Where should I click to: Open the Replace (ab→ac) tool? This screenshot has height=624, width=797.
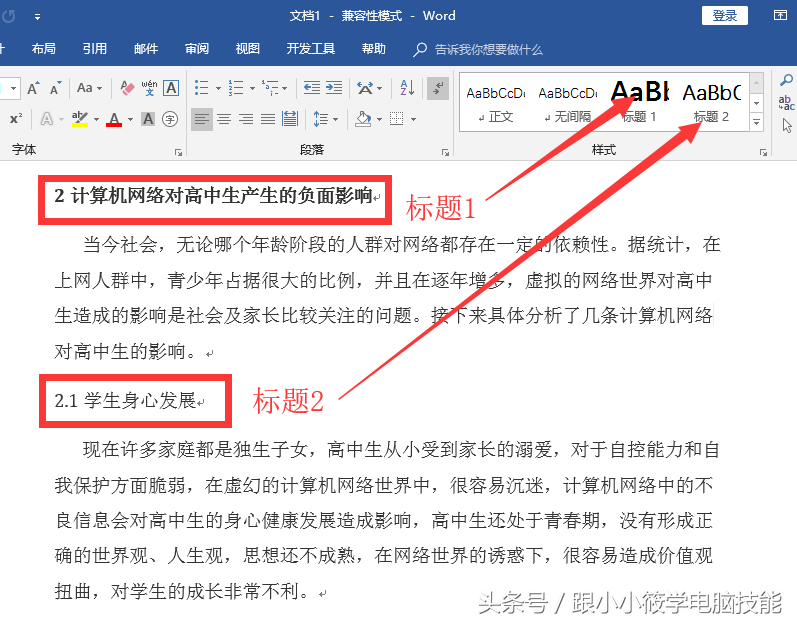pyautogui.click(x=786, y=103)
